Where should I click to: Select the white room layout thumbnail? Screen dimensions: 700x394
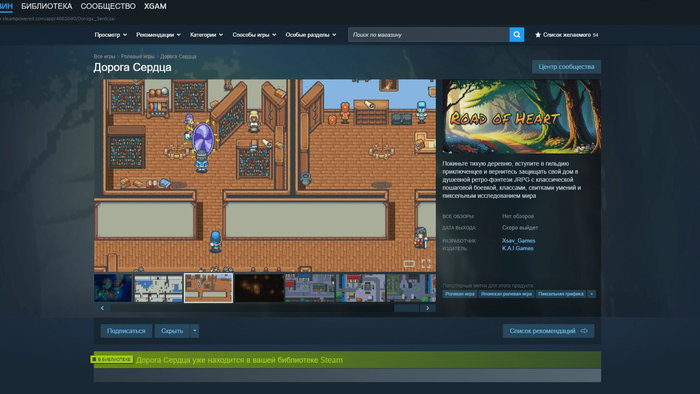(158, 288)
